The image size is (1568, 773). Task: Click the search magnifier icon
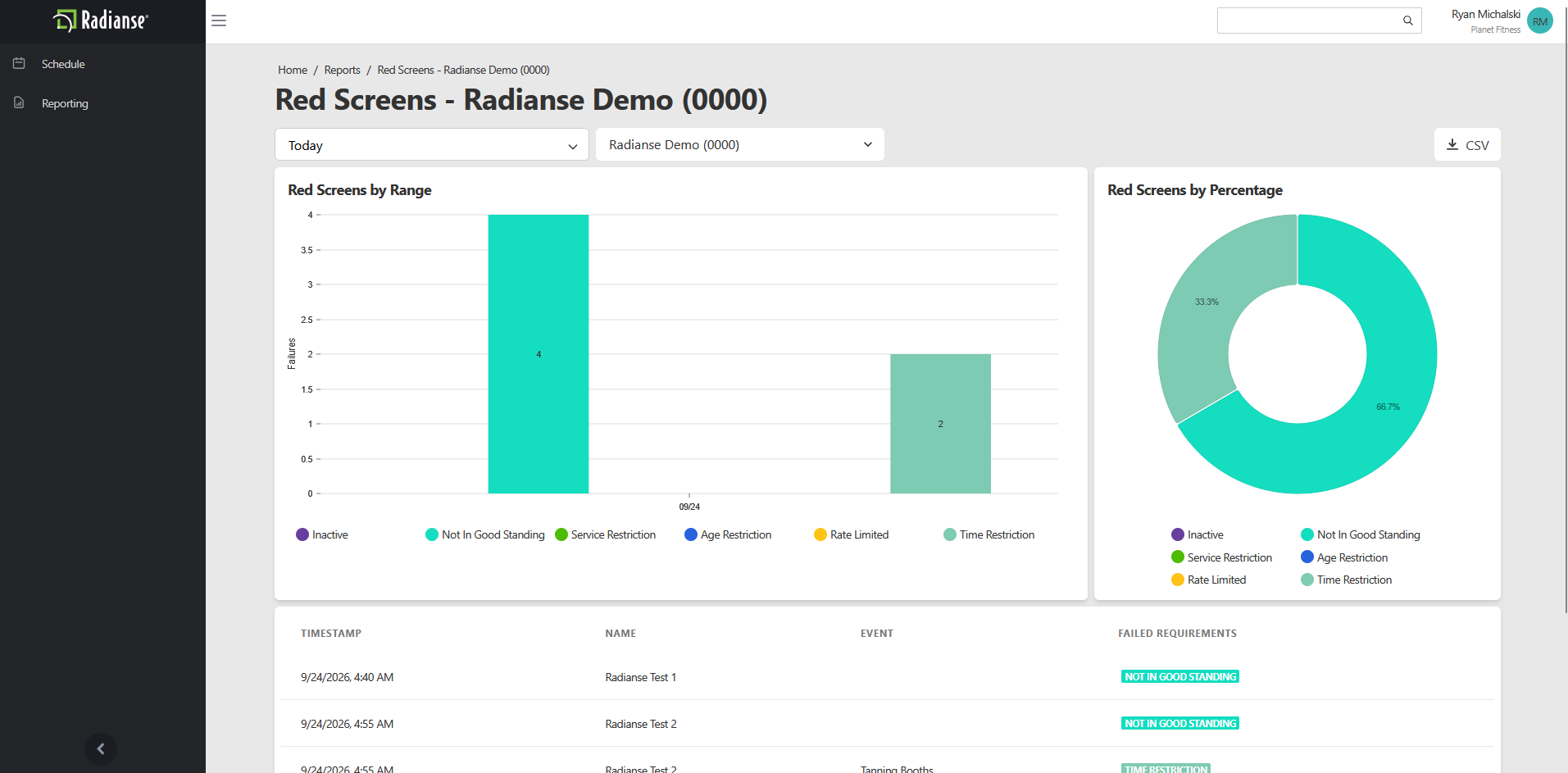point(1407,20)
